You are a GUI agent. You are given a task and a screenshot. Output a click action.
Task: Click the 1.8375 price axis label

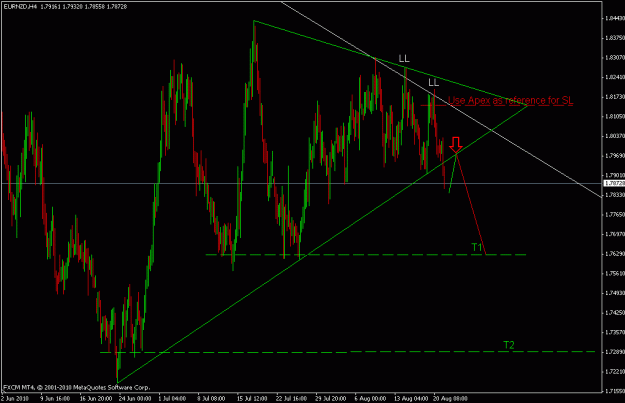pos(615,38)
